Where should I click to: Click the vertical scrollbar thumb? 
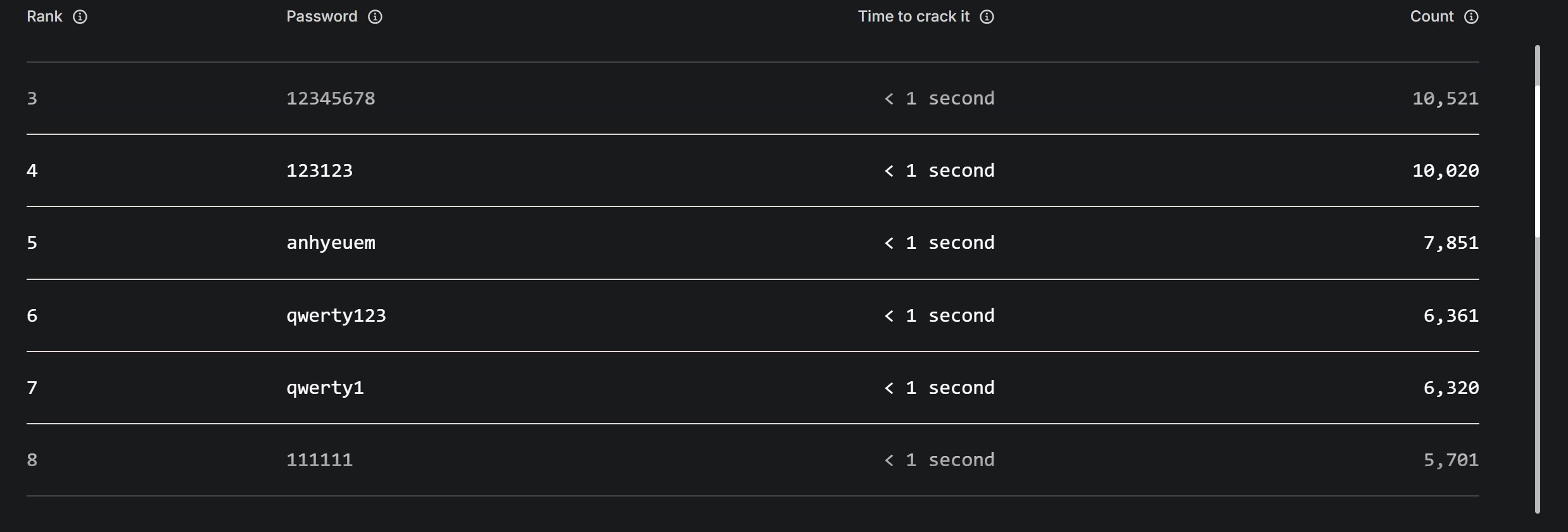pyautogui.click(x=1537, y=161)
